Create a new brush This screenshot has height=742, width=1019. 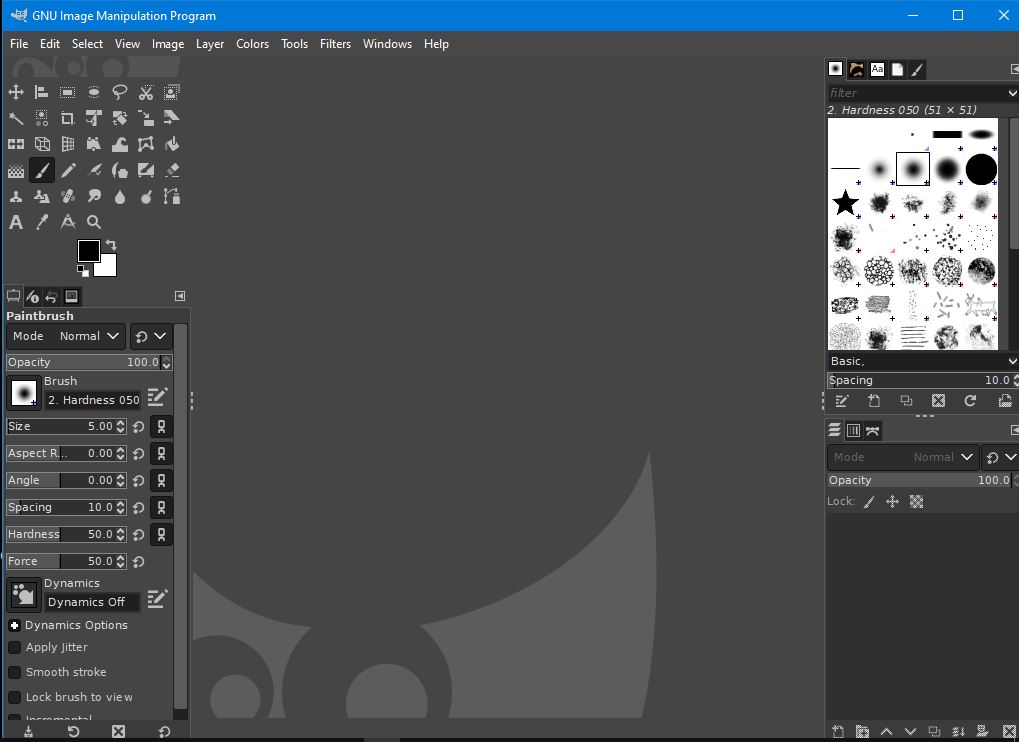(x=874, y=401)
